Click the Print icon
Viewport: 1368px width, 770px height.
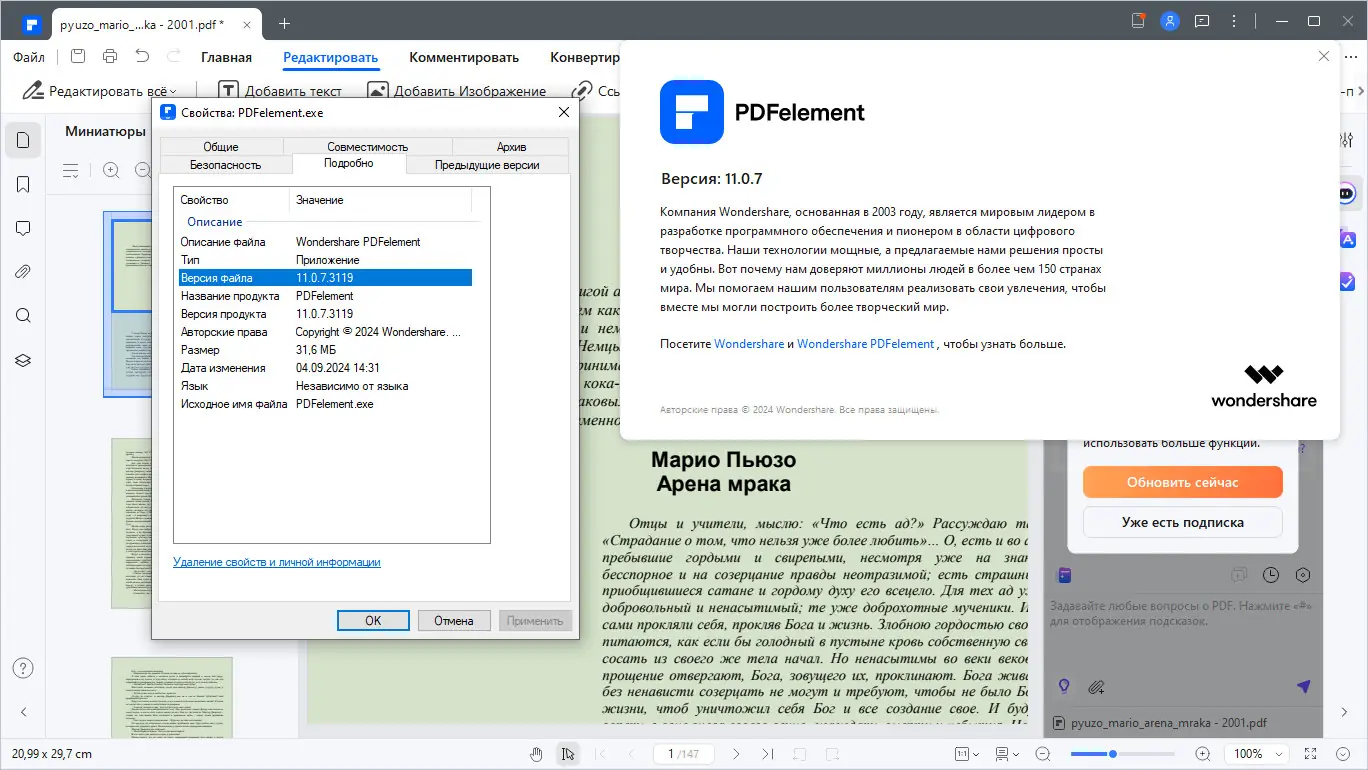[x=110, y=57]
